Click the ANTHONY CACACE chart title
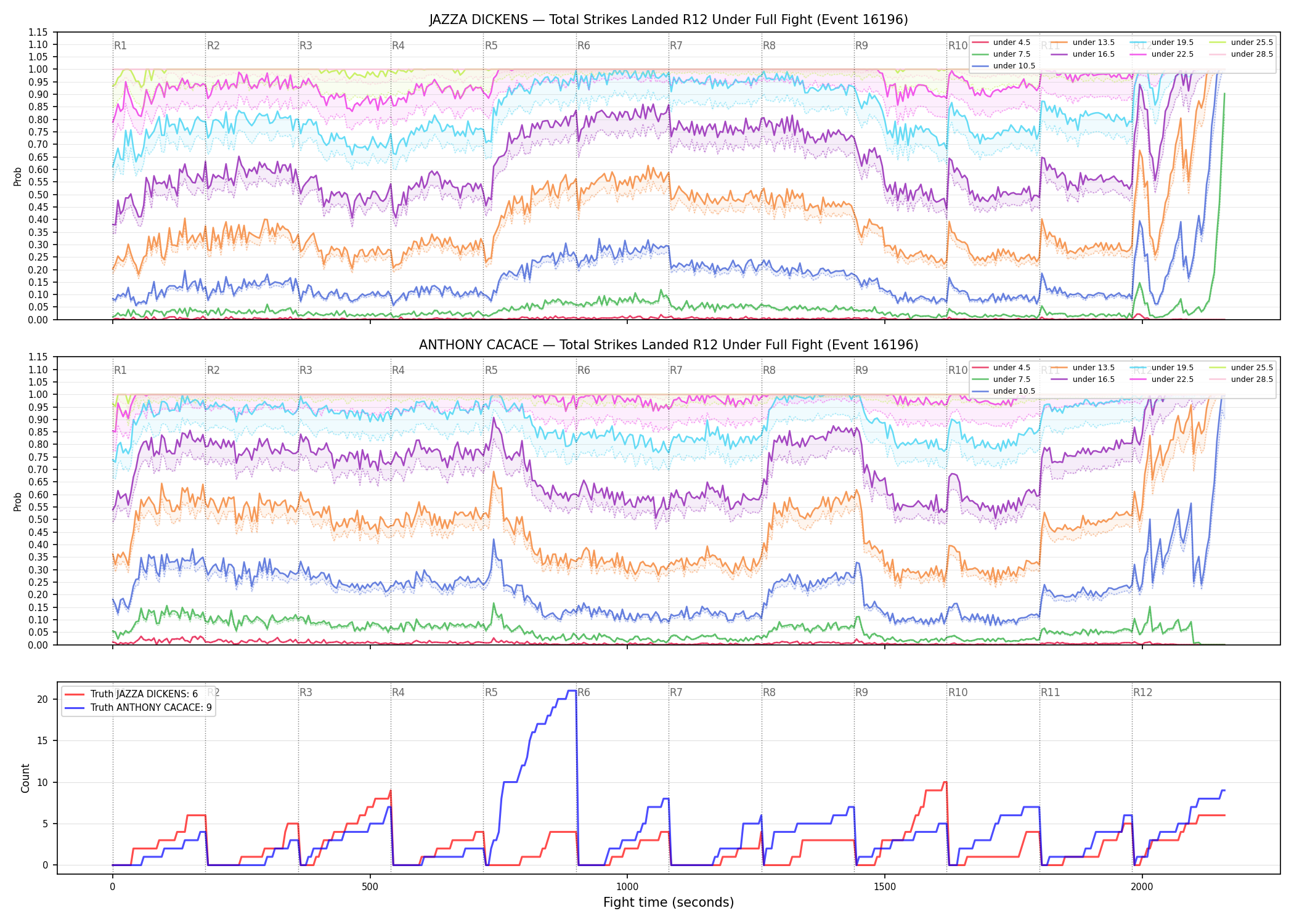The image size is (1294, 924). pos(669,345)
